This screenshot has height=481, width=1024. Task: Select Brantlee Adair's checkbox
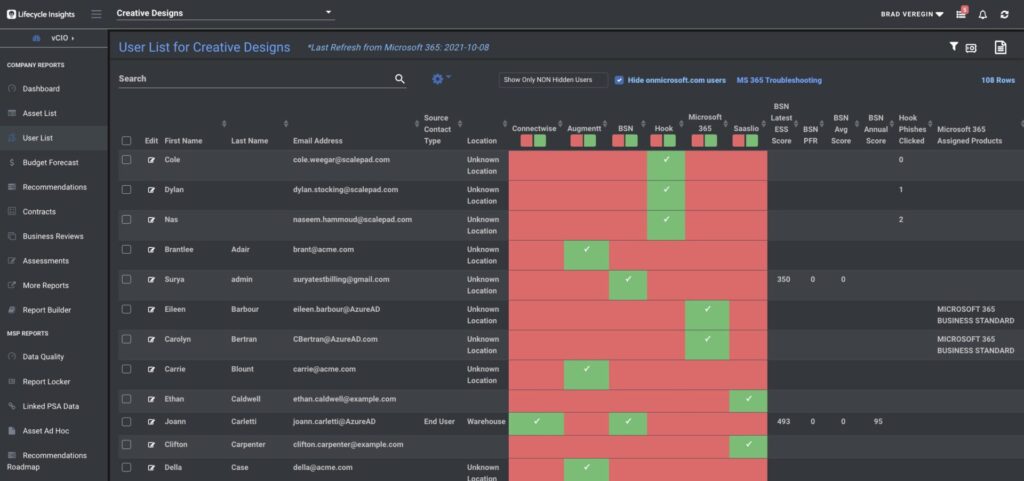point(127,249)
